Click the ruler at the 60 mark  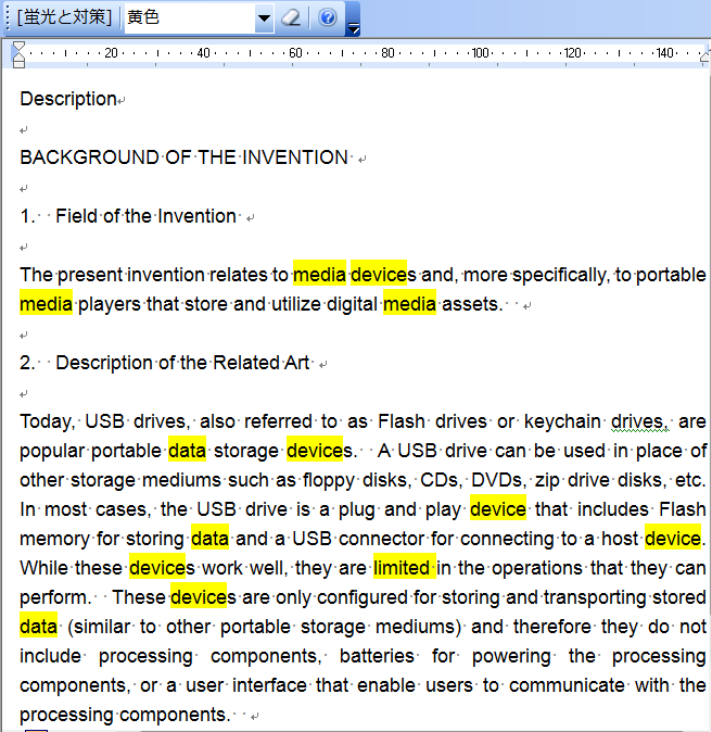[295, 53]
